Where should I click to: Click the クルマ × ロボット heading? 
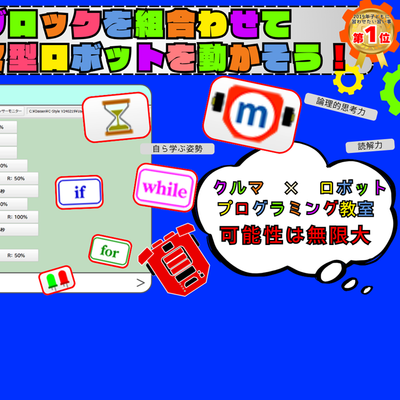point(300,188)
